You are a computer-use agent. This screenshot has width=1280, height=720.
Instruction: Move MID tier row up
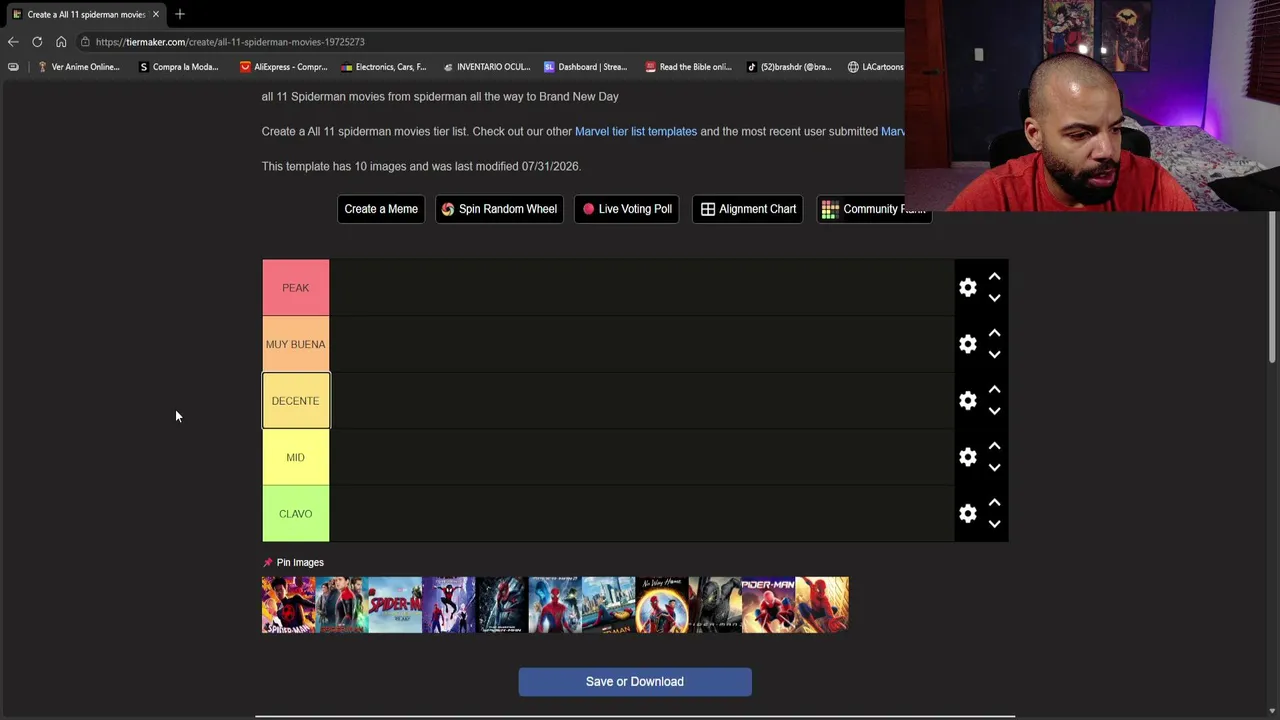[994, 446]
